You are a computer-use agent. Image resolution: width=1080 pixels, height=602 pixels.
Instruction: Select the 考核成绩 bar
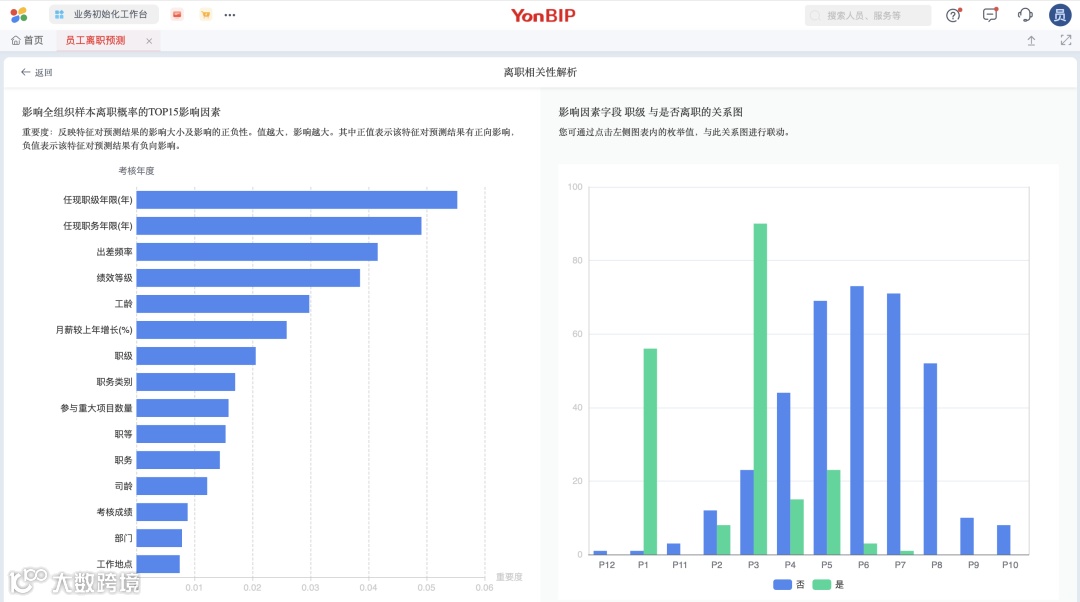(162, 512)
